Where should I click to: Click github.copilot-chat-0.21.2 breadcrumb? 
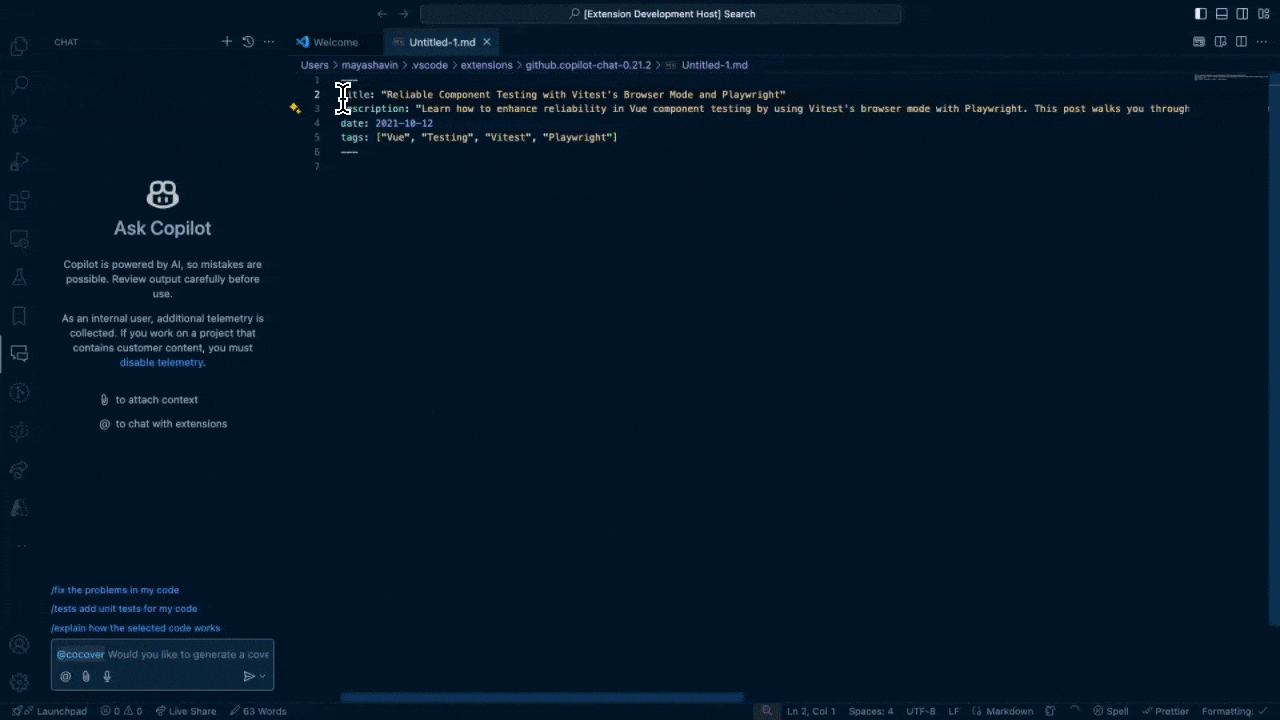pyautogui.click(x=588, y=65)
